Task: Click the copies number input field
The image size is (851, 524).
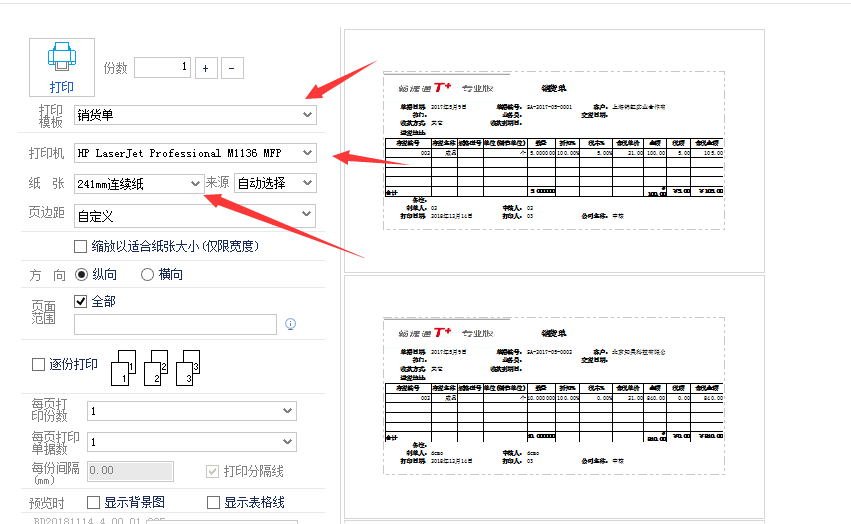Action: (x=162, y=67)
